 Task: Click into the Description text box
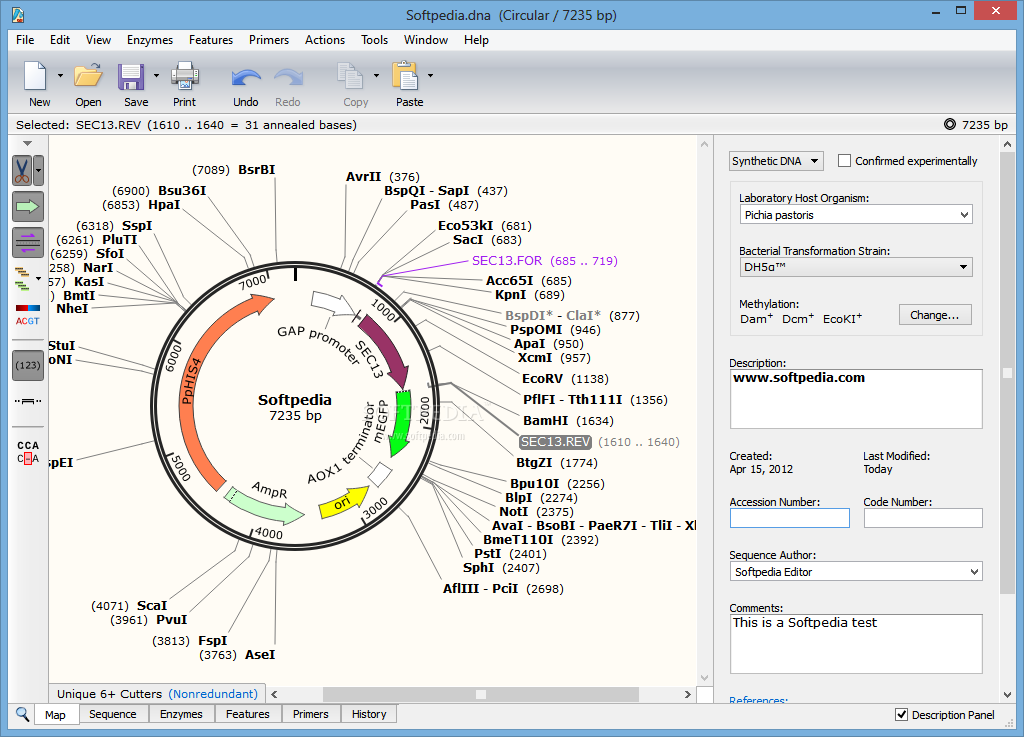click(x=856, y=399)
